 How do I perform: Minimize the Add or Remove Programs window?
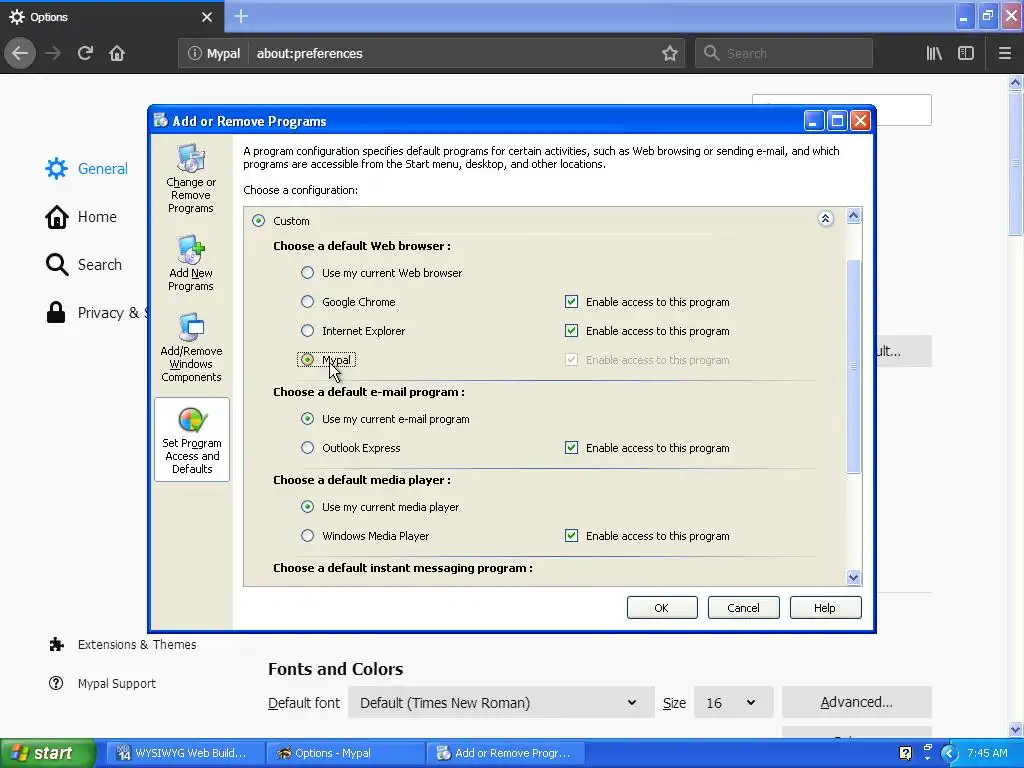[813, 121]
